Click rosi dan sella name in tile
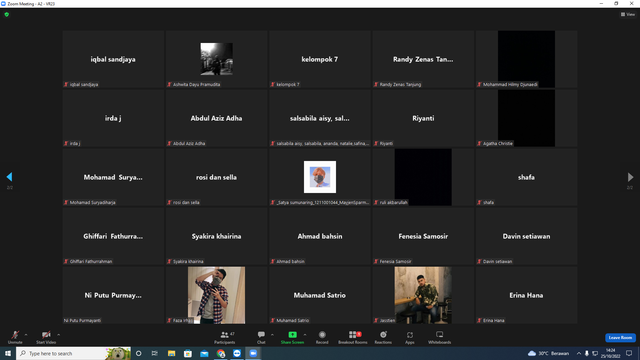640x360 pixels. click(216, 177)
